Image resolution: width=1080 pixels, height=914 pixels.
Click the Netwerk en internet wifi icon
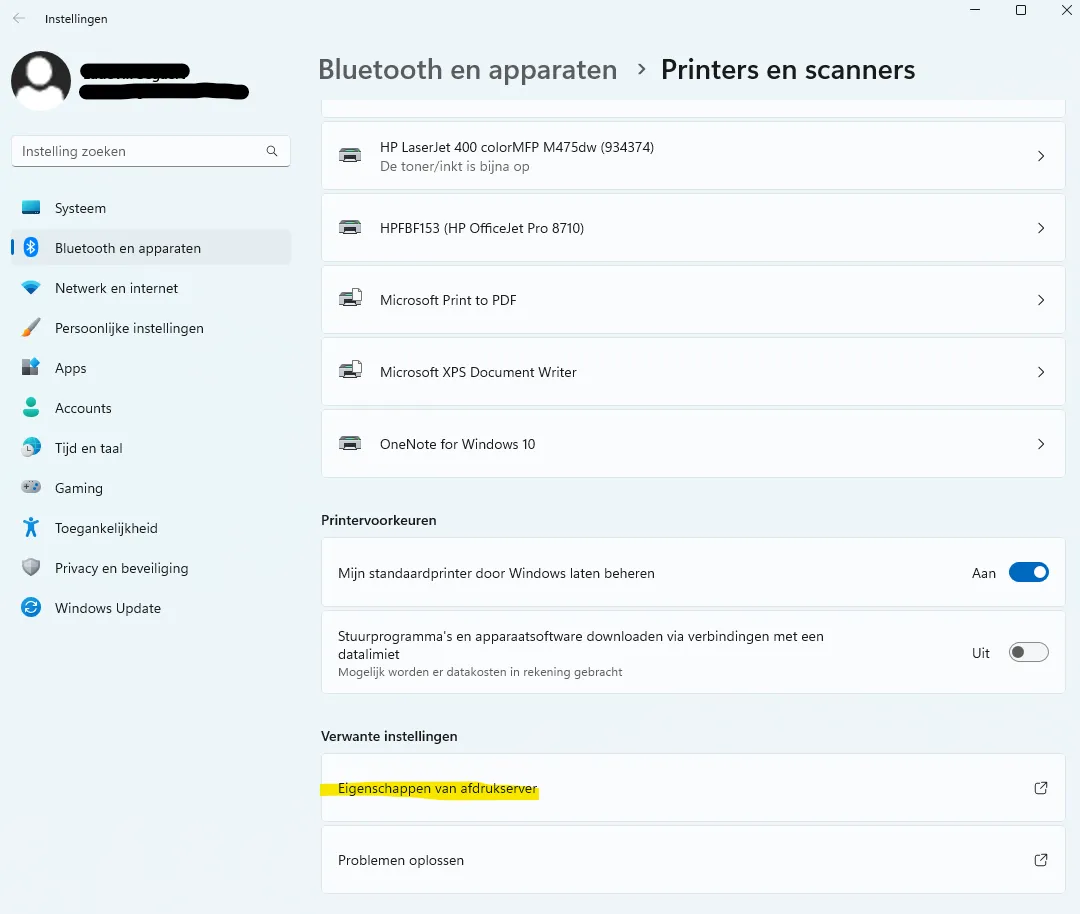[31, 287]
